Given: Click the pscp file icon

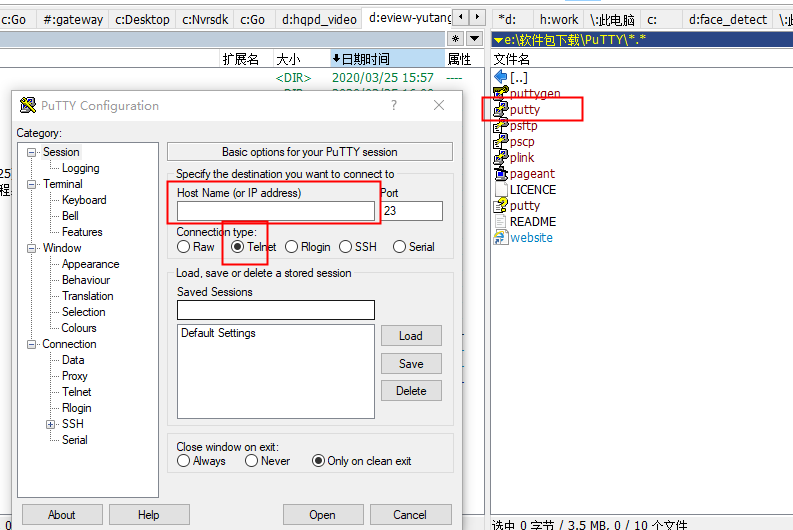Looking at the screenshot, I should point(501,142).
